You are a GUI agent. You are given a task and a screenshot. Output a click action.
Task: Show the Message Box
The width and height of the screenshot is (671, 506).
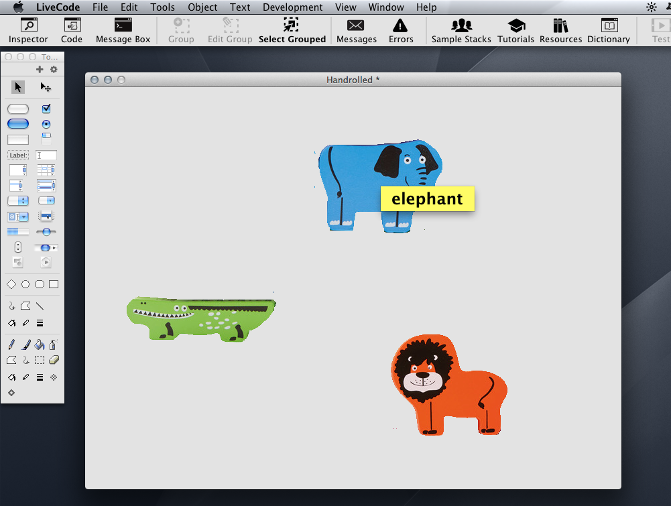tap(123, 30)
